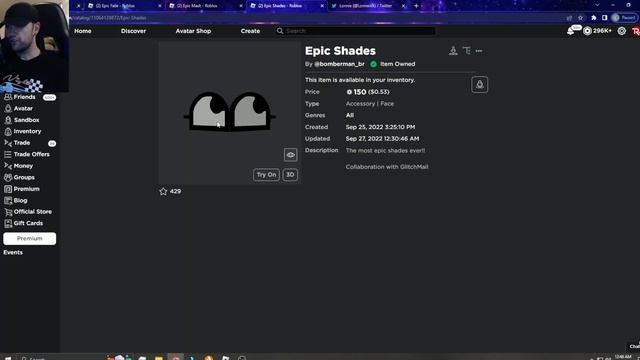
Task: Open Discover in top navigation
Action: 133,31
